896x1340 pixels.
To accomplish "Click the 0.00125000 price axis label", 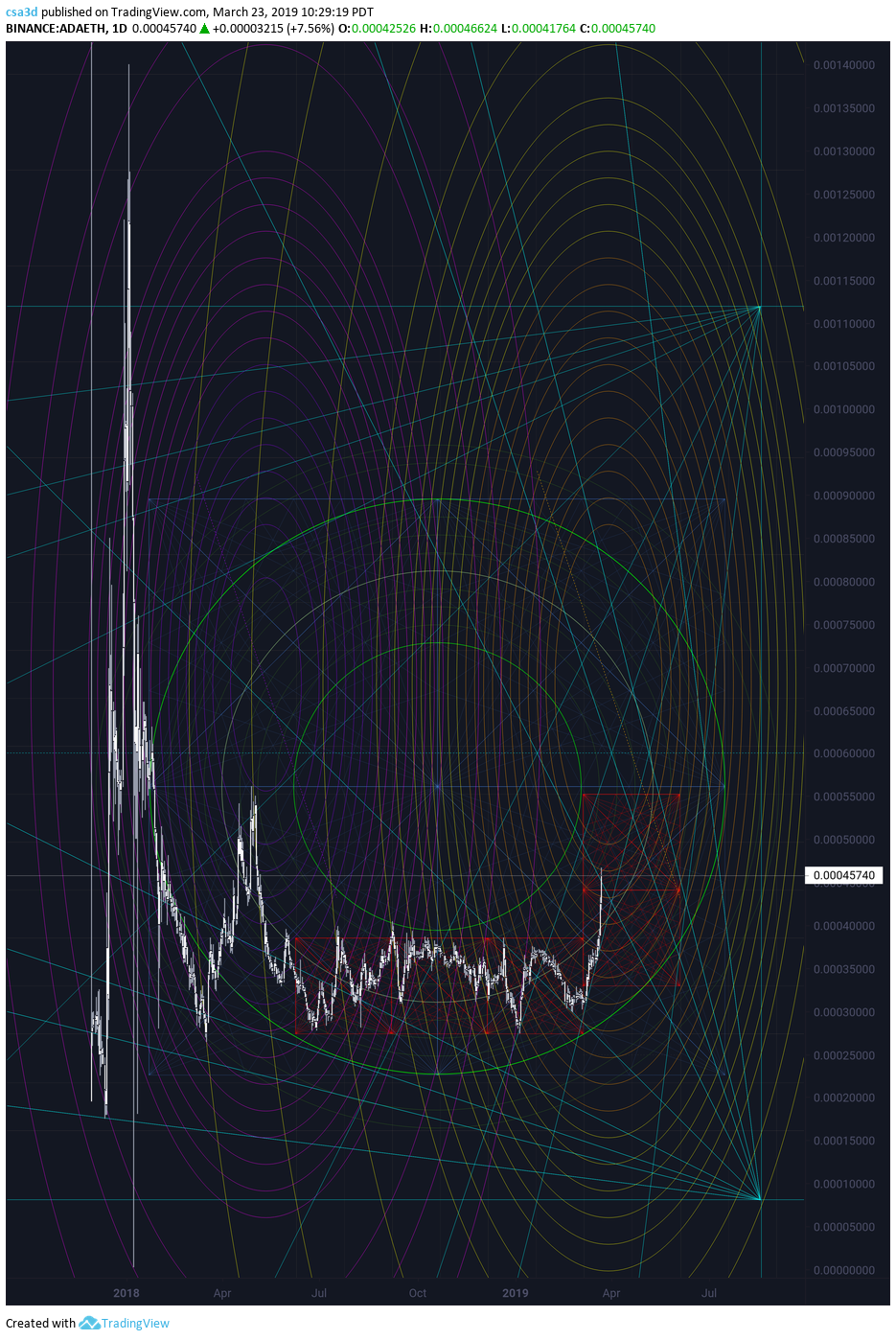I will 844,195.
